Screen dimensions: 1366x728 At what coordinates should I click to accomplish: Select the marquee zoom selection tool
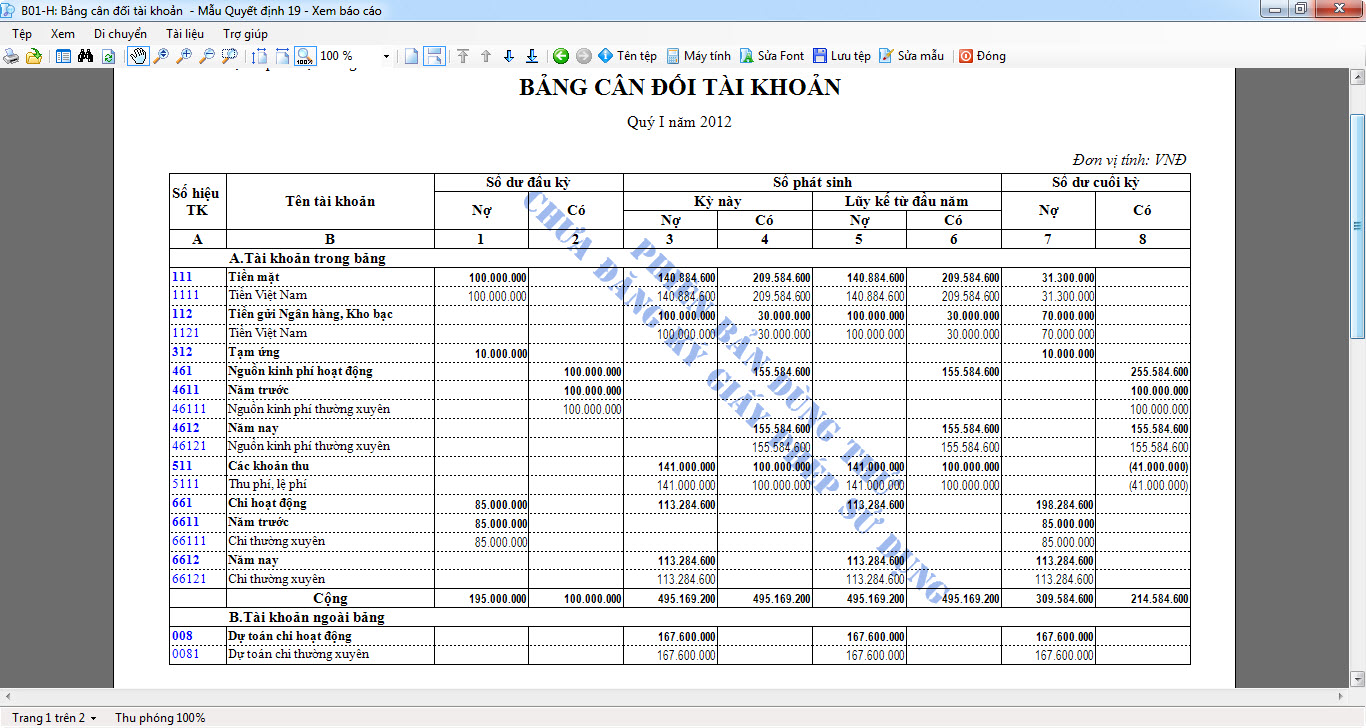[229, 56]
